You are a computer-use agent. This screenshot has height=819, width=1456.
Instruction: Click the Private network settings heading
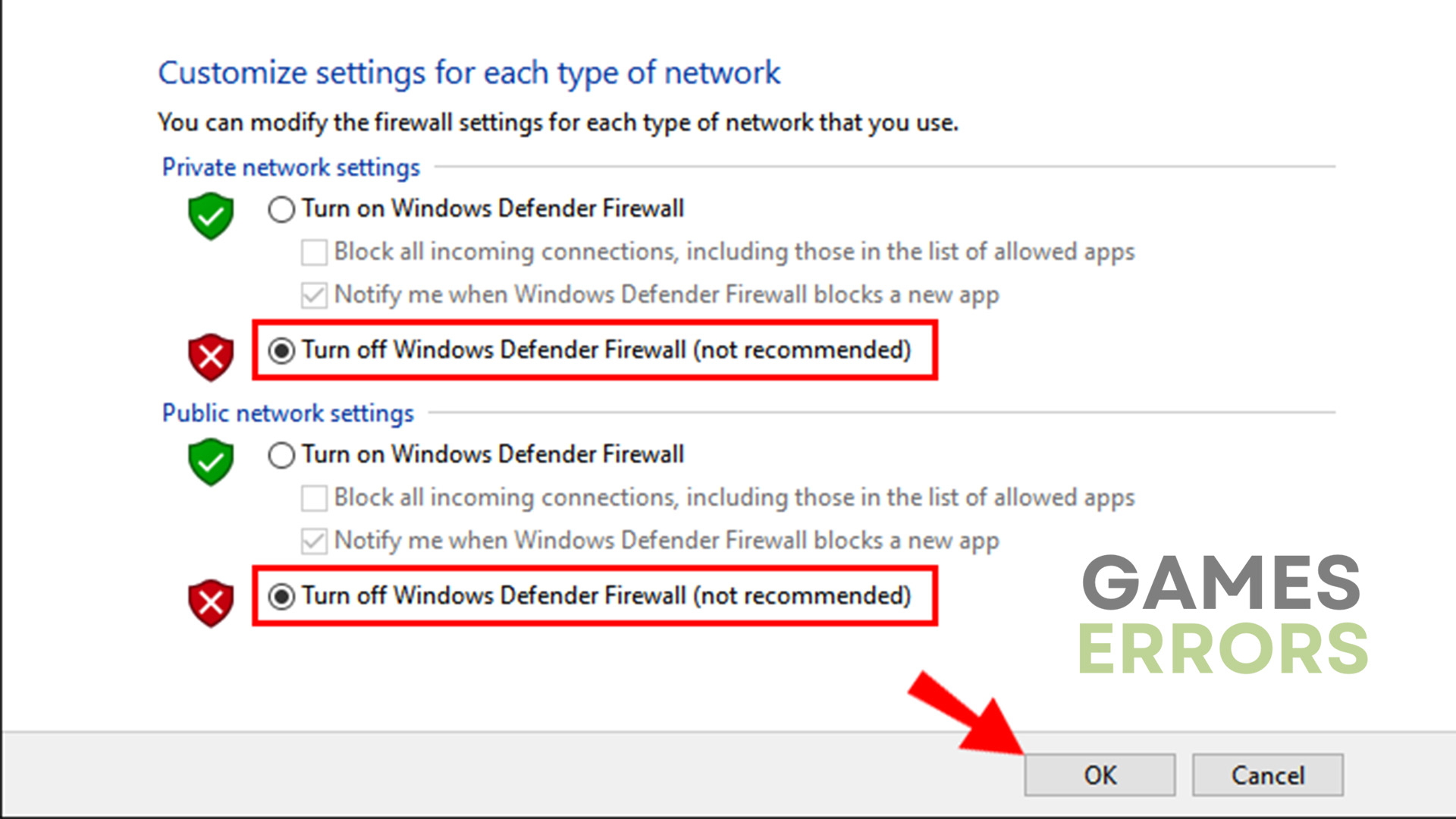point(291,168)
